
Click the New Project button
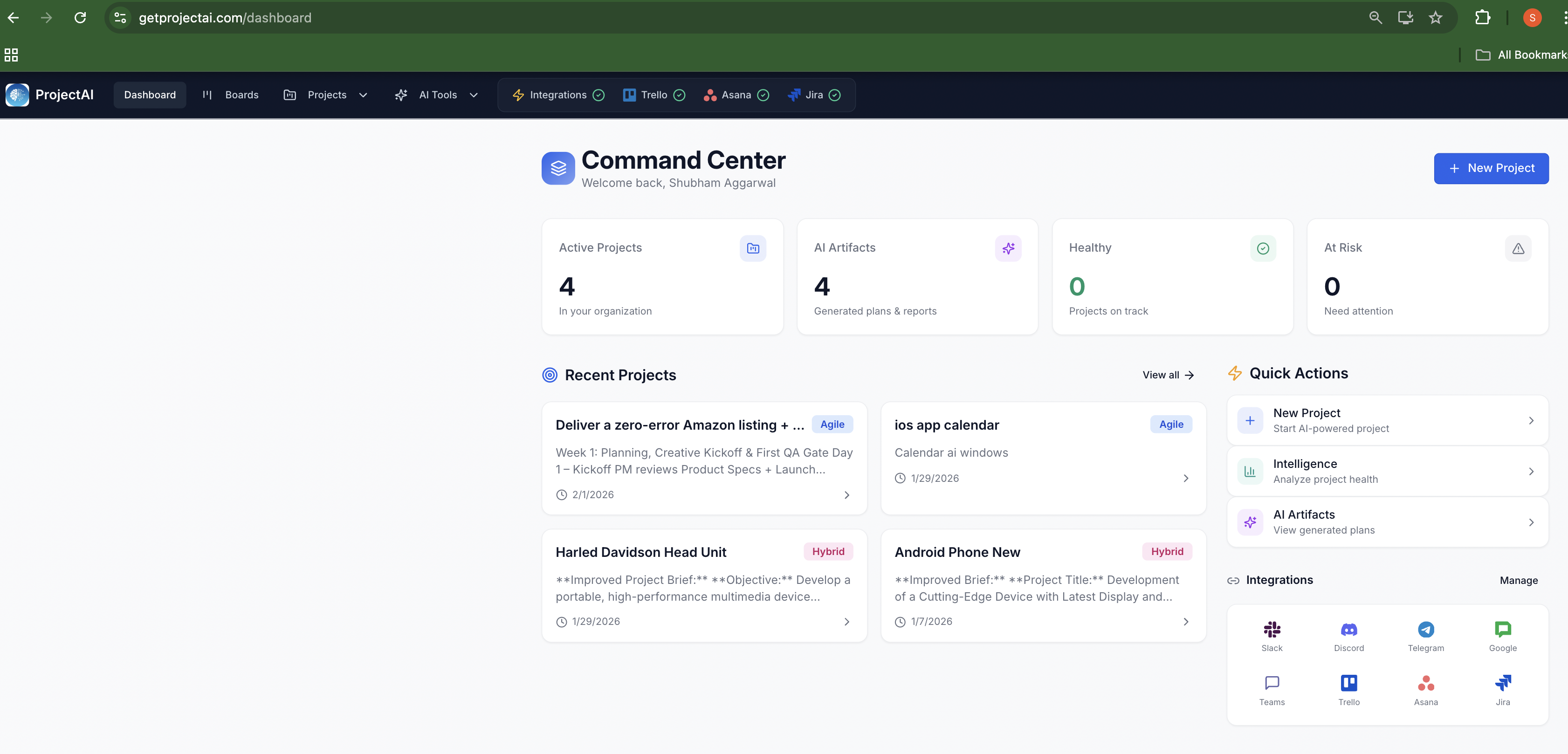click(x=1491, y=168)
